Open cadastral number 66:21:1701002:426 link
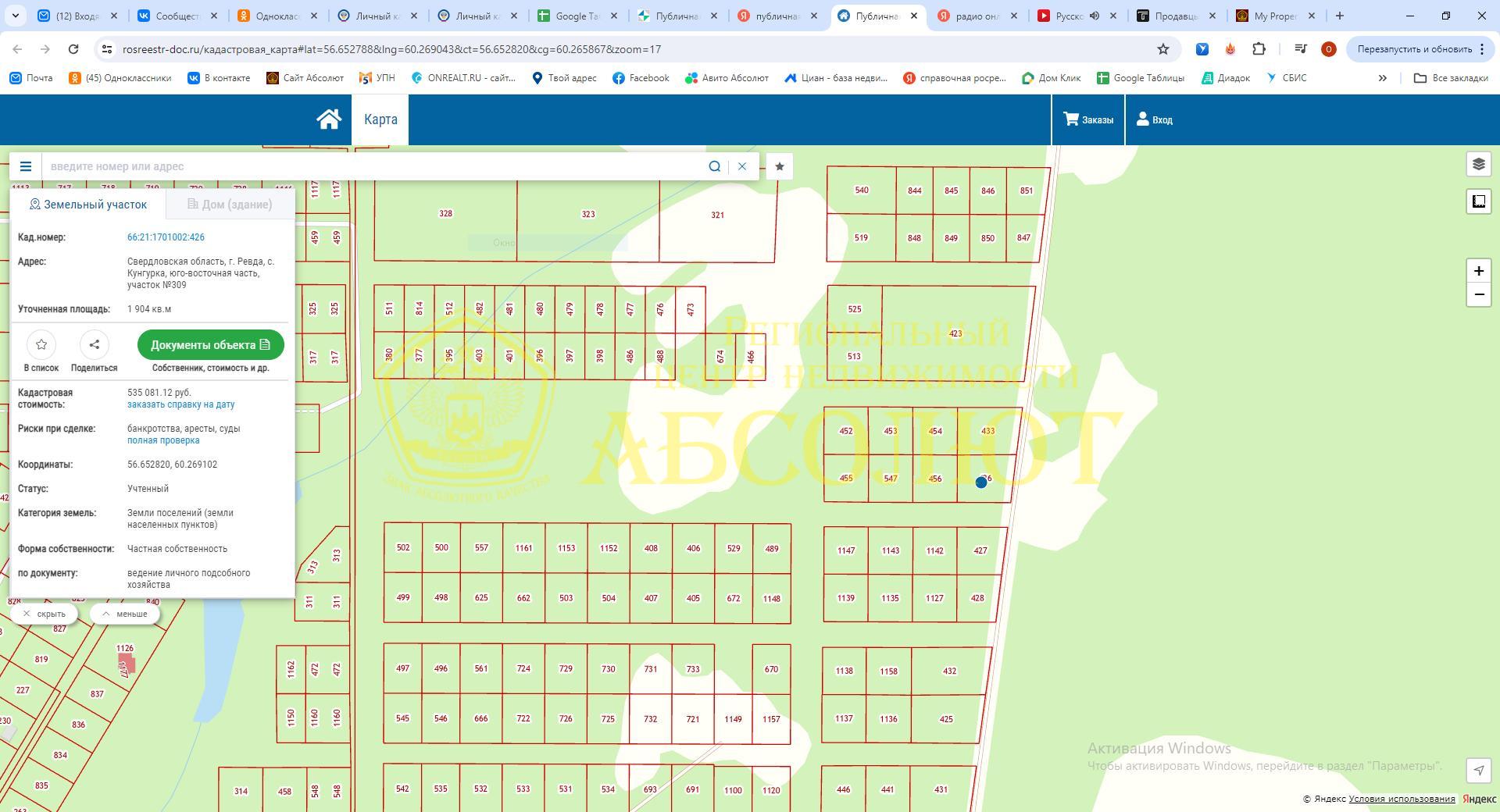The height and width of the screenshot is (812, 1500). pos(166,237)
